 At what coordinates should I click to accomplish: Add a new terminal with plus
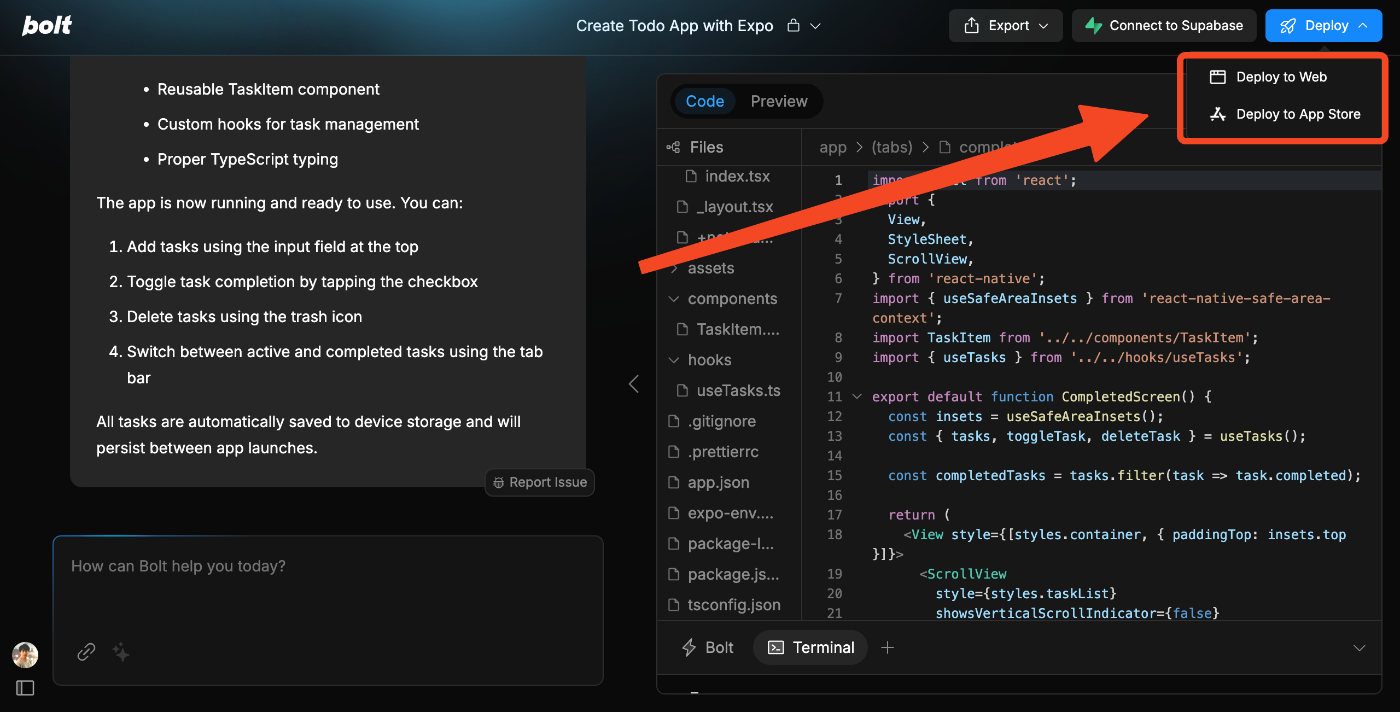(887, 647)
